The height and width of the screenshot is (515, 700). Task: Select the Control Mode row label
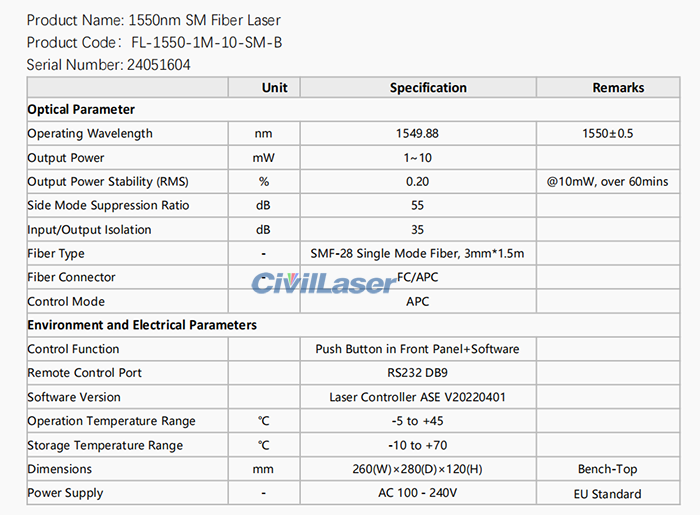[66, 301]
